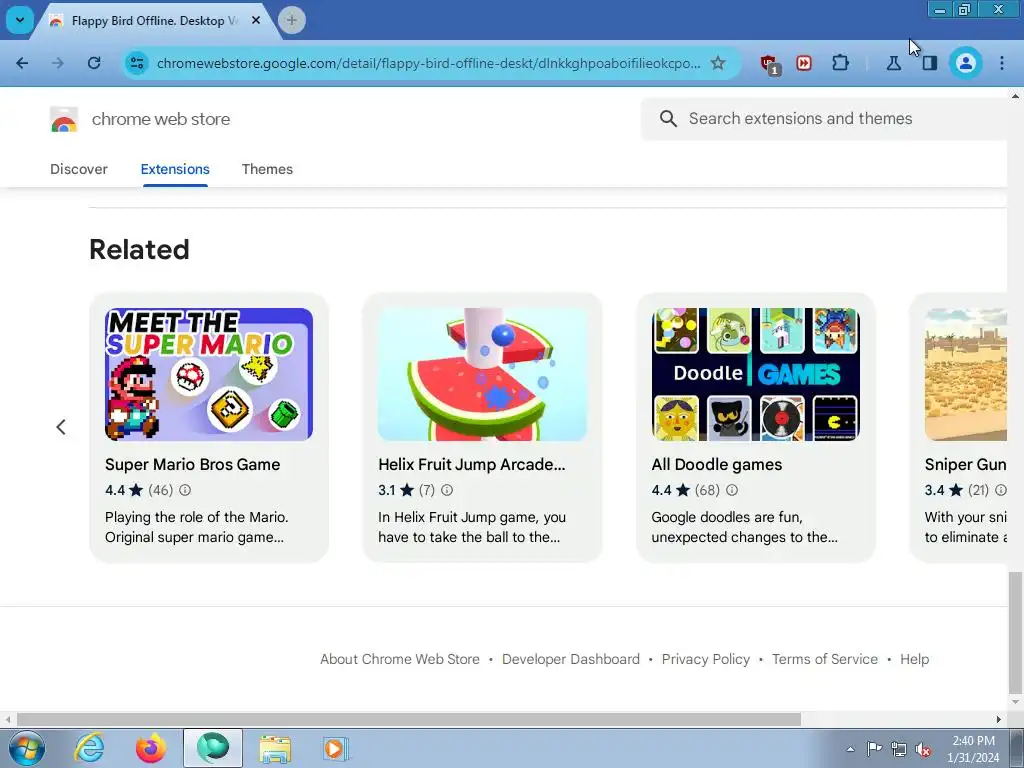
Task: Reload the current page
Action: (x=94, y=63)
